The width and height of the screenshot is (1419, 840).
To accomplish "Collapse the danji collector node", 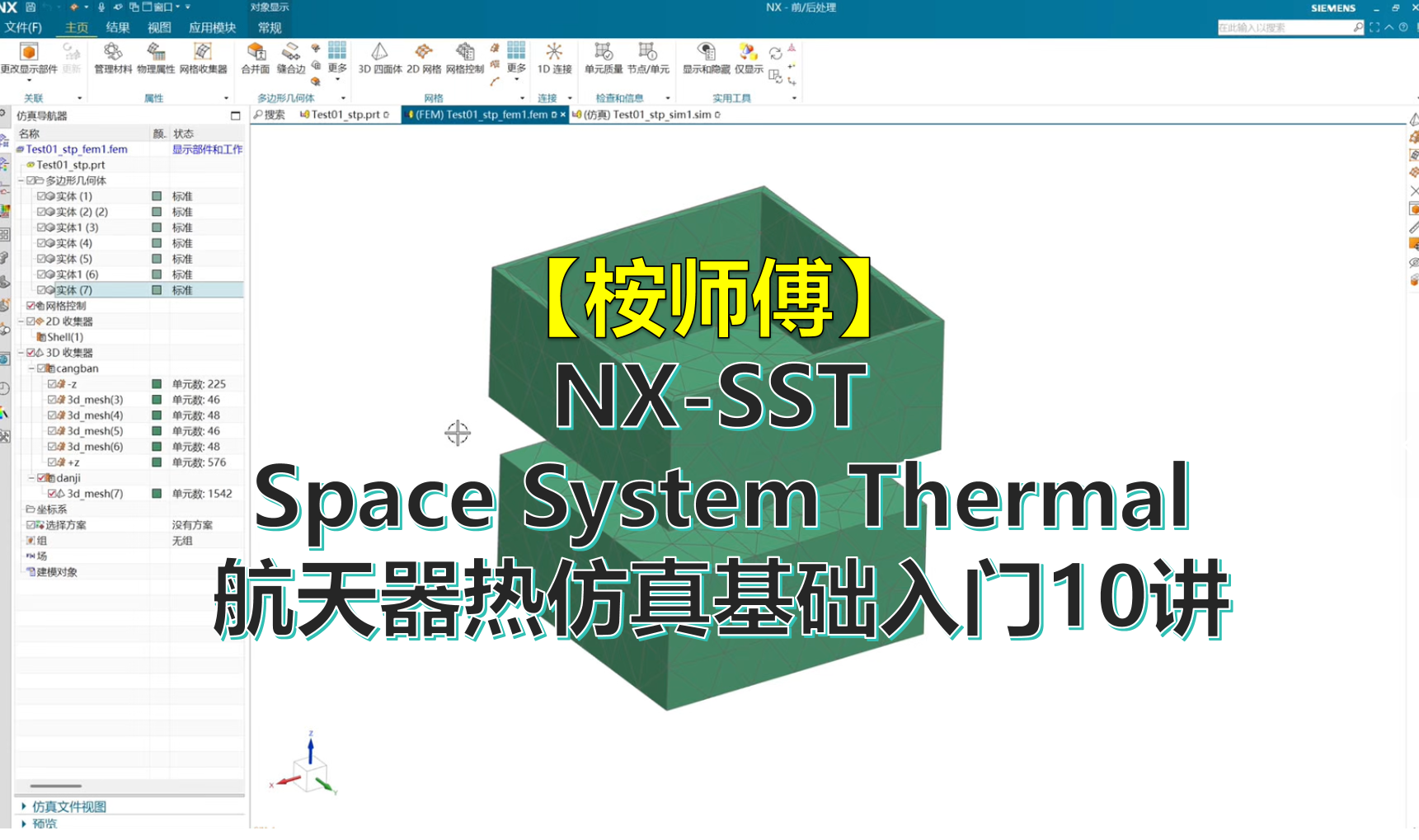I will pyautogui.click(x=31, y=478).
